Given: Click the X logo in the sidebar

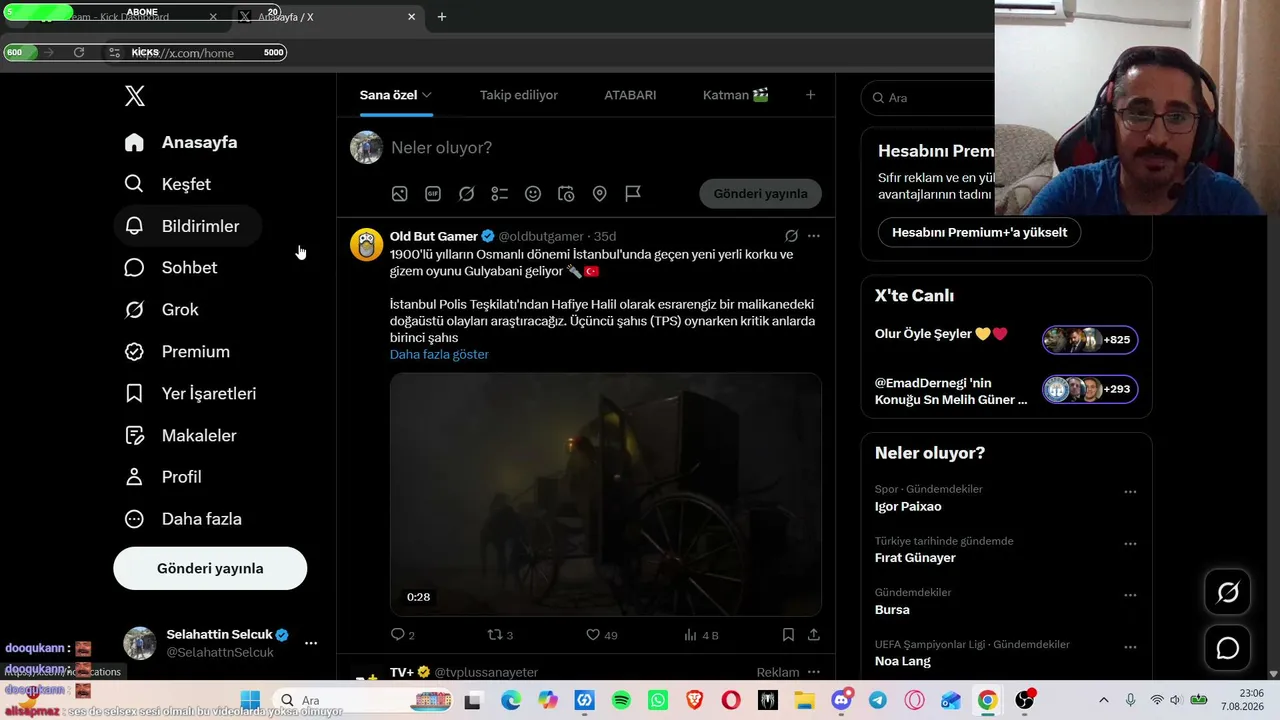Looking at the screenshot, I should coord(135,96).
